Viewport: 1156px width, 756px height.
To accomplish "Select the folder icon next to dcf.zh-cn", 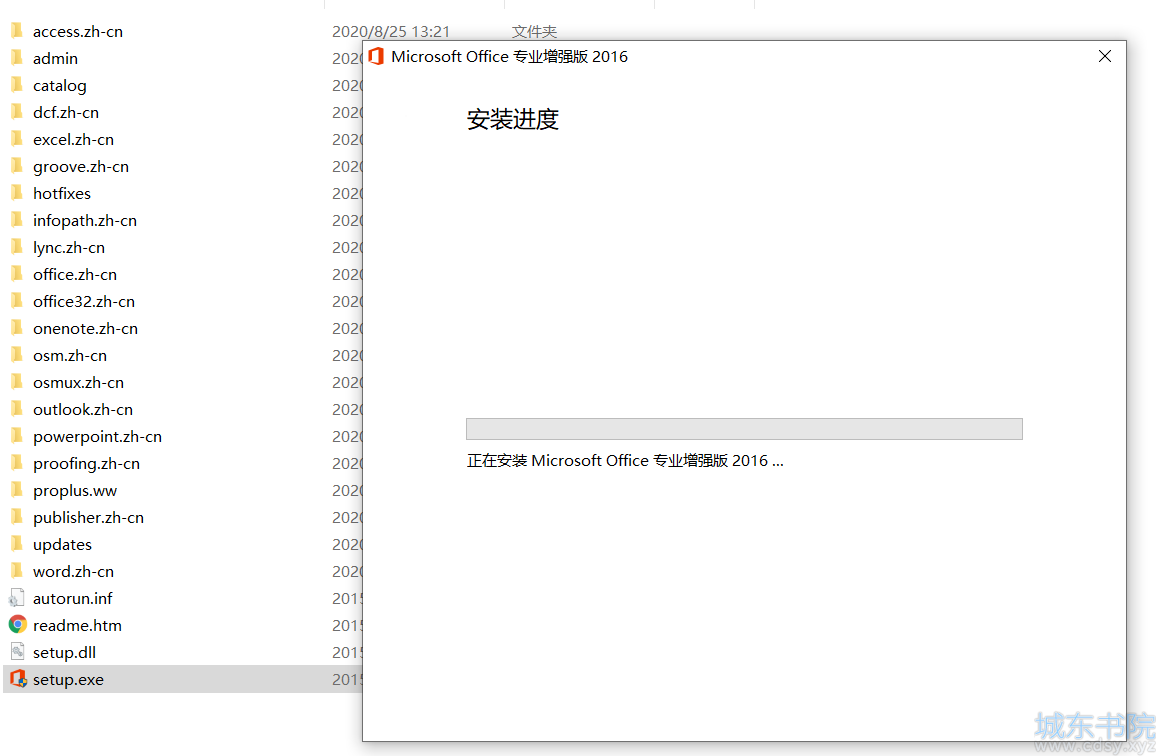I will coord(17,112).
